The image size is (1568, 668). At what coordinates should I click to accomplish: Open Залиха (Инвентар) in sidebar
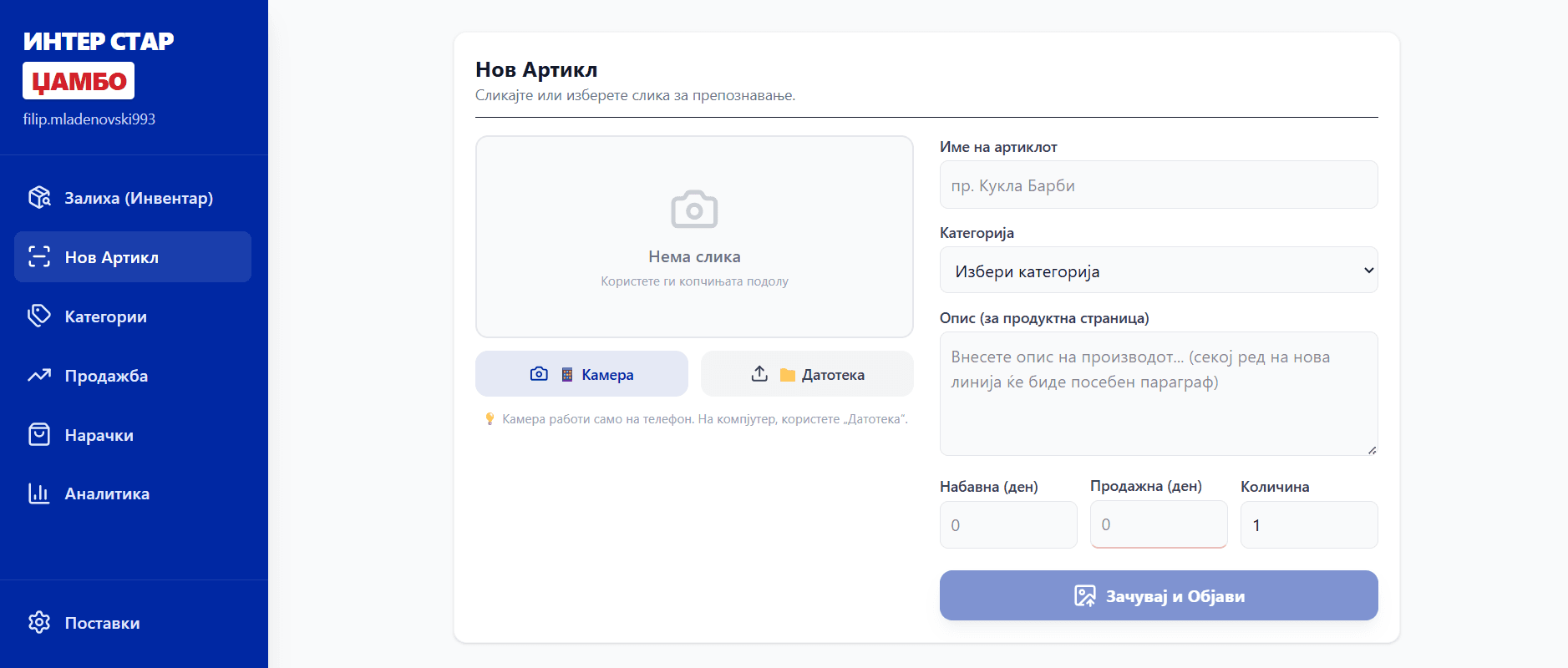pyautogui.click(x=133, y=198)
